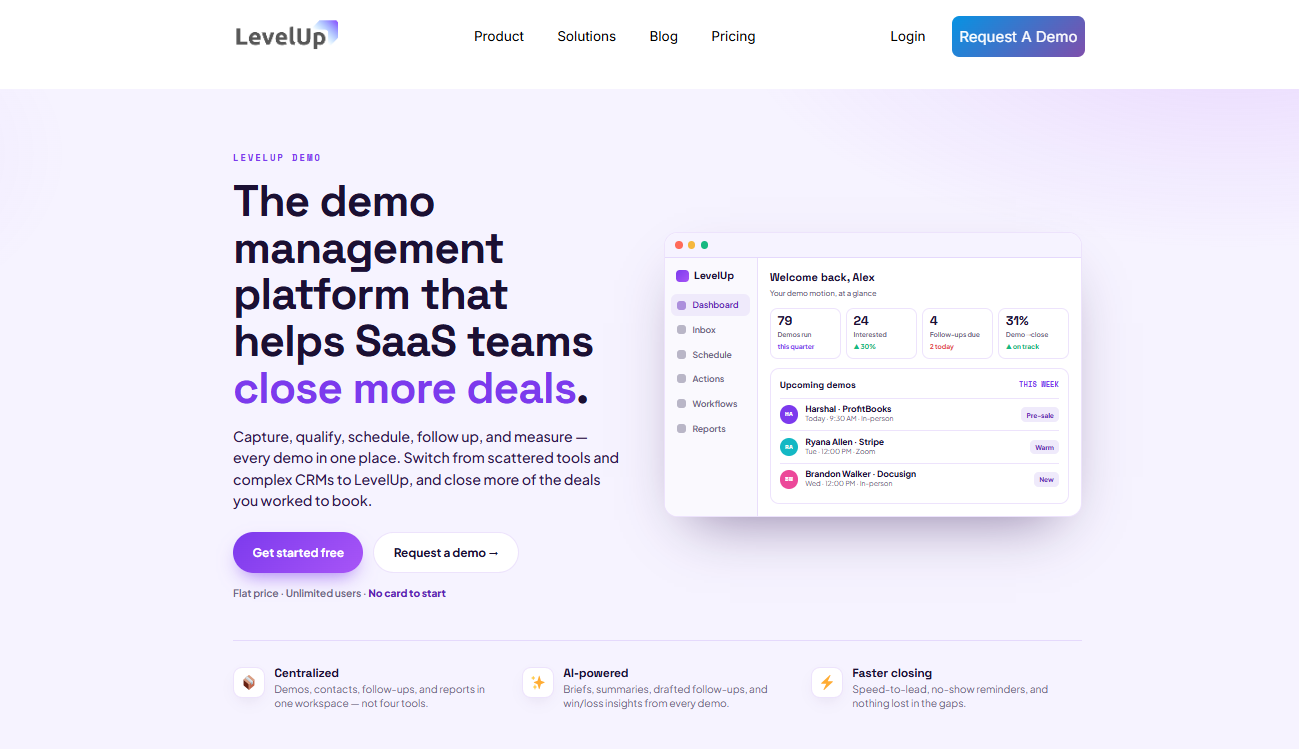Viewport: 1299px width, 749px height.
Task: Go to the Blog page
Action: click(x=663, y=36)
